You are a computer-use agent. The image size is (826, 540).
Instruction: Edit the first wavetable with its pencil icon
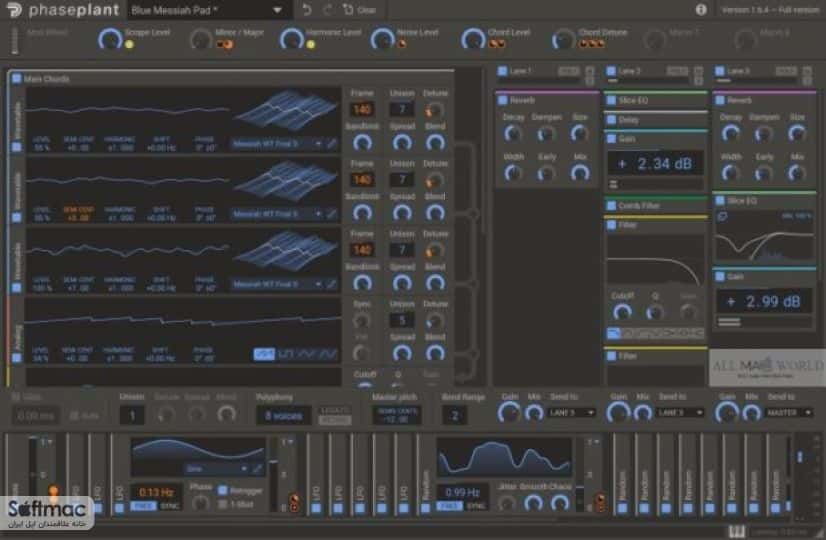(331, 143)
